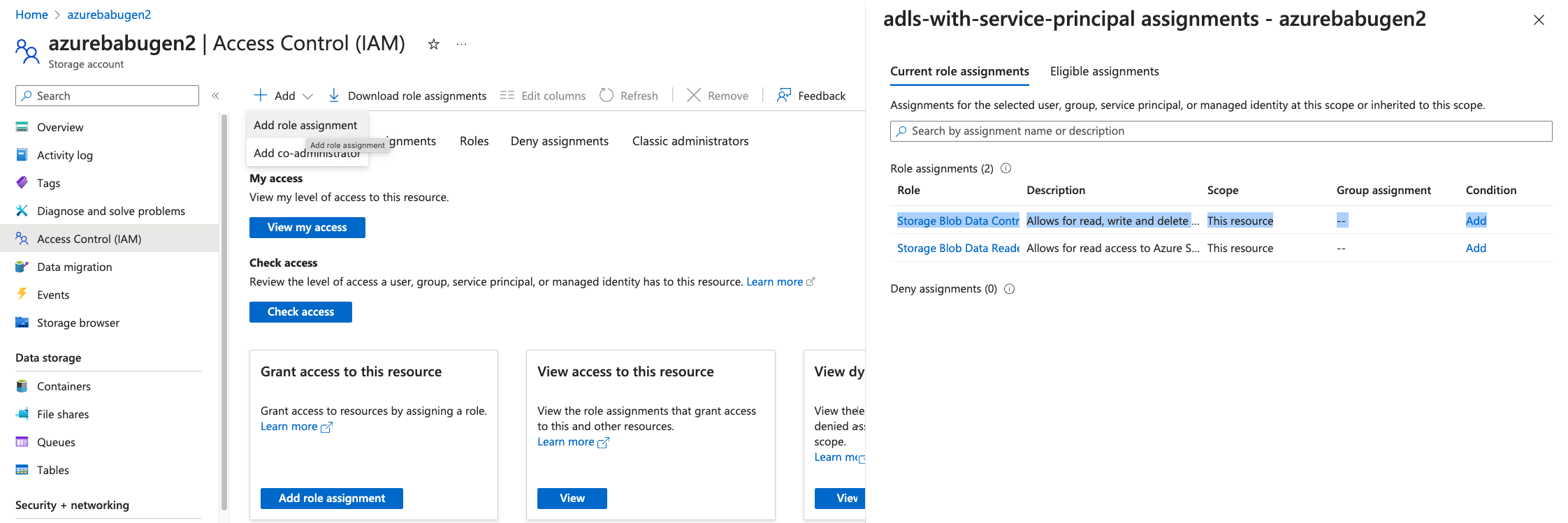Click the File shares icon

[22, 414]
